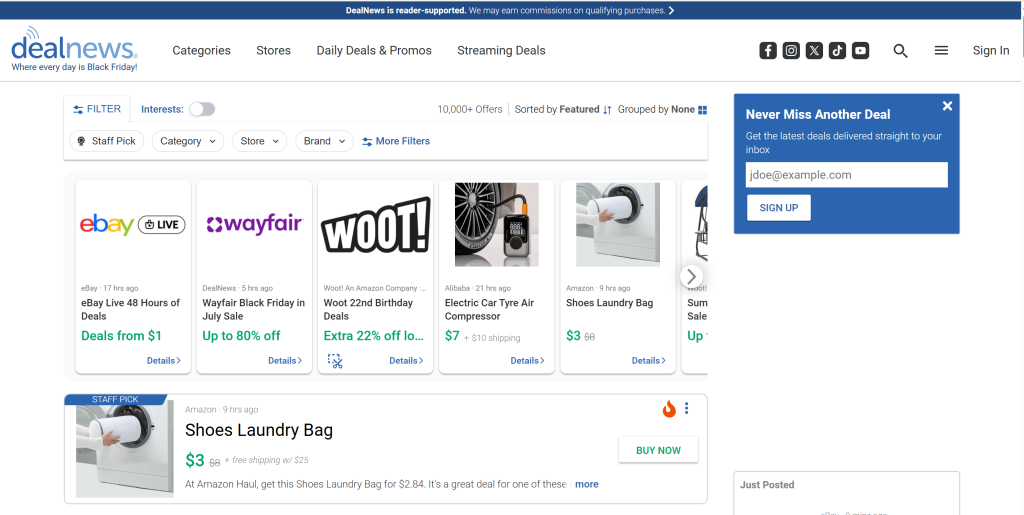Viewport: 1024px width, 515px height.
Task: Click the Shoes Laundry Bag headline
Action: (x=259, y=430)
